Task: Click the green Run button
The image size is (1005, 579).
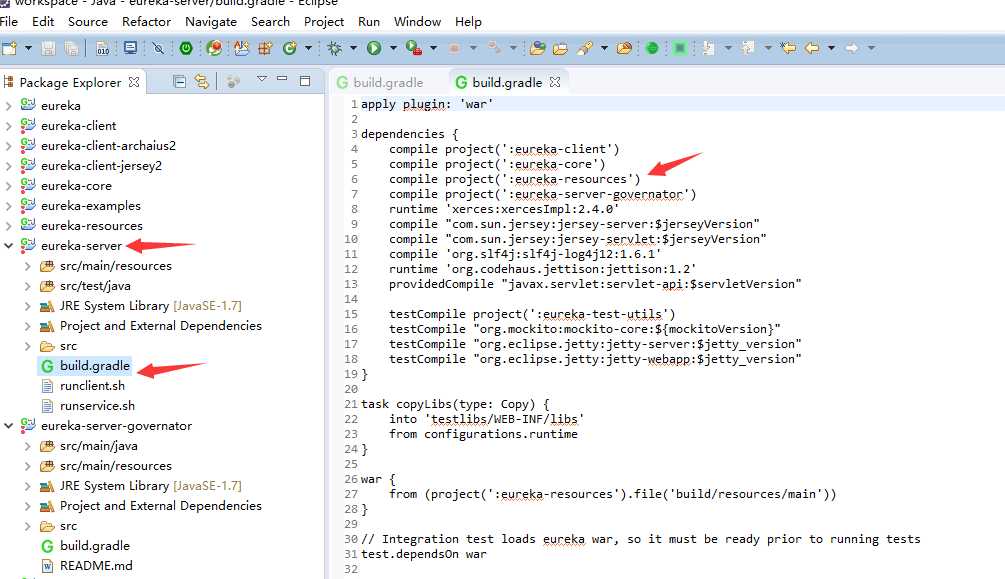Action: pyautogui.click(x=374, y=48)
